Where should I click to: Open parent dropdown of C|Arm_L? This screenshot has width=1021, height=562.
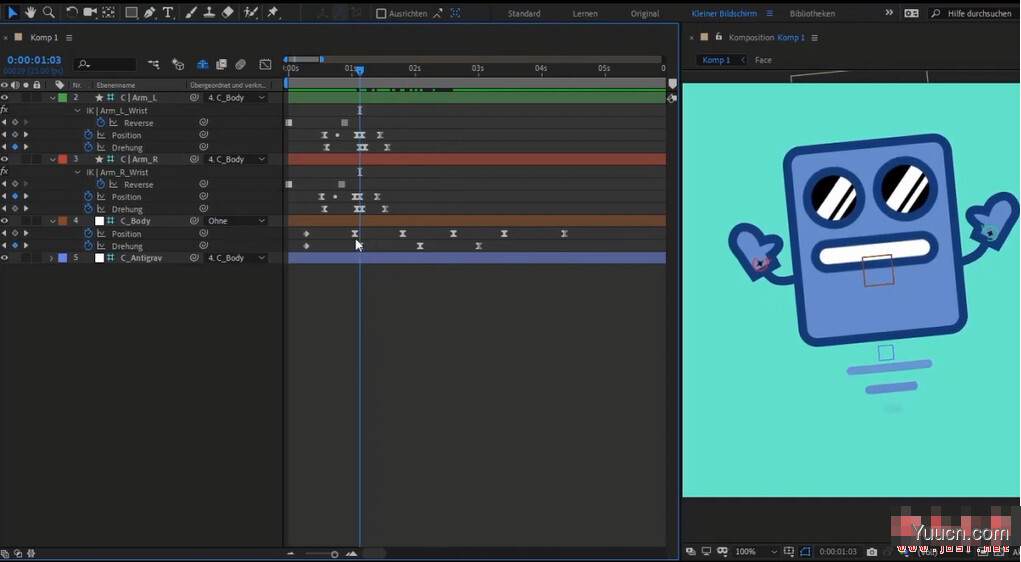tap(236, 98)
